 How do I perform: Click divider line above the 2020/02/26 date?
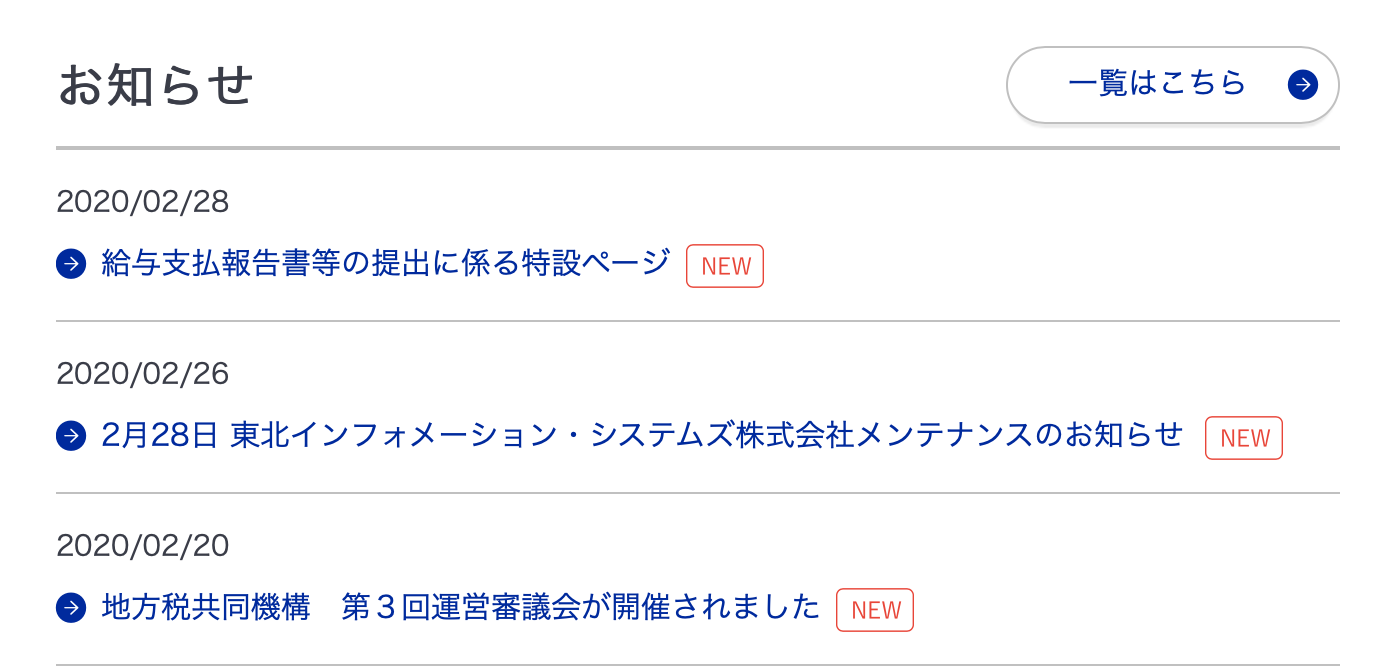(x=698, y=321)
